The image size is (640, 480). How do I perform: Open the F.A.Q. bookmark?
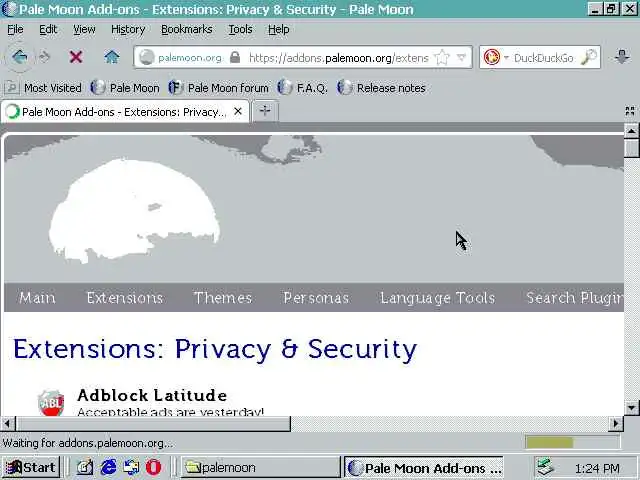click(302, 88)
